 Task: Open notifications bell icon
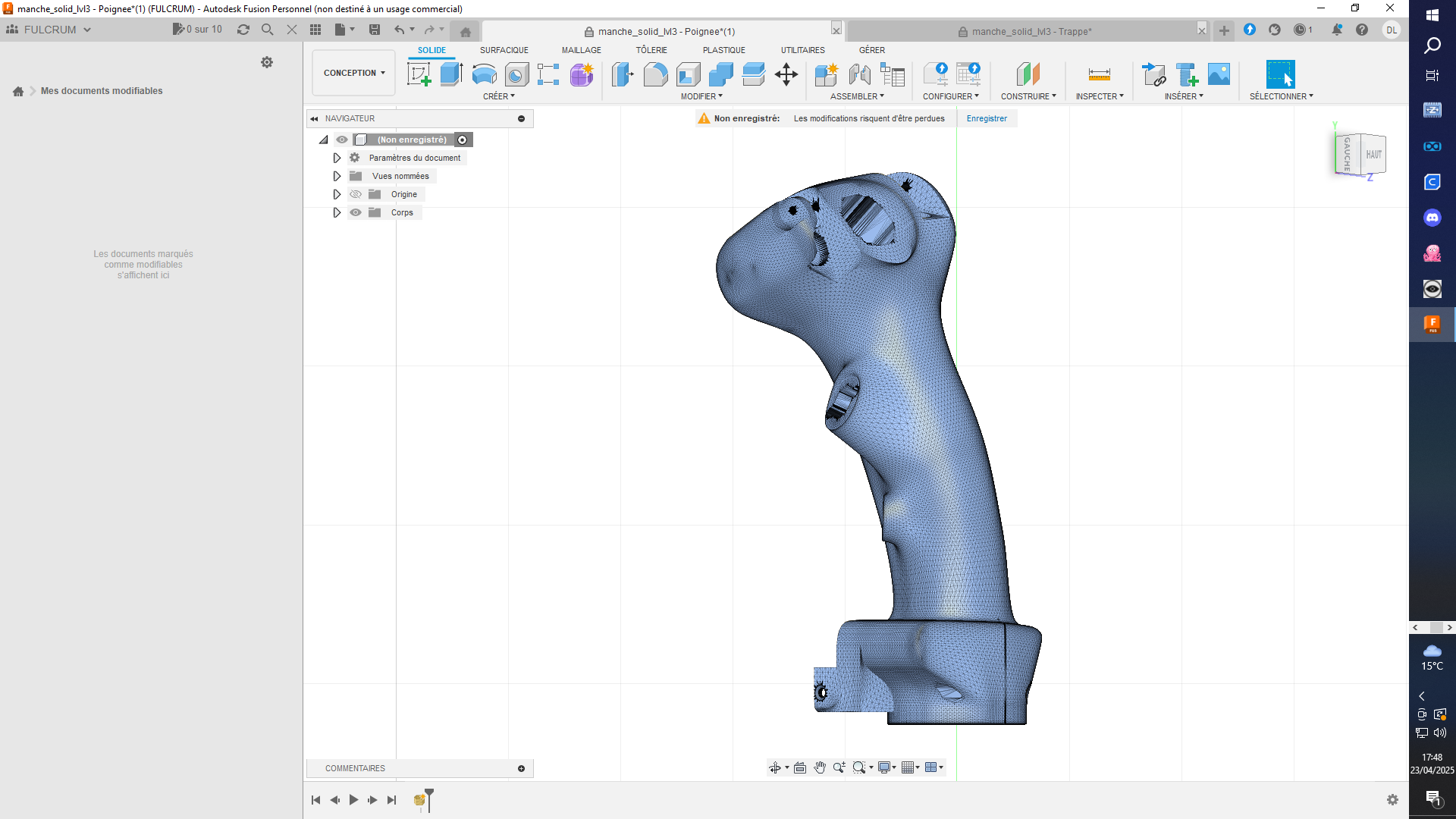point(1337,30)
